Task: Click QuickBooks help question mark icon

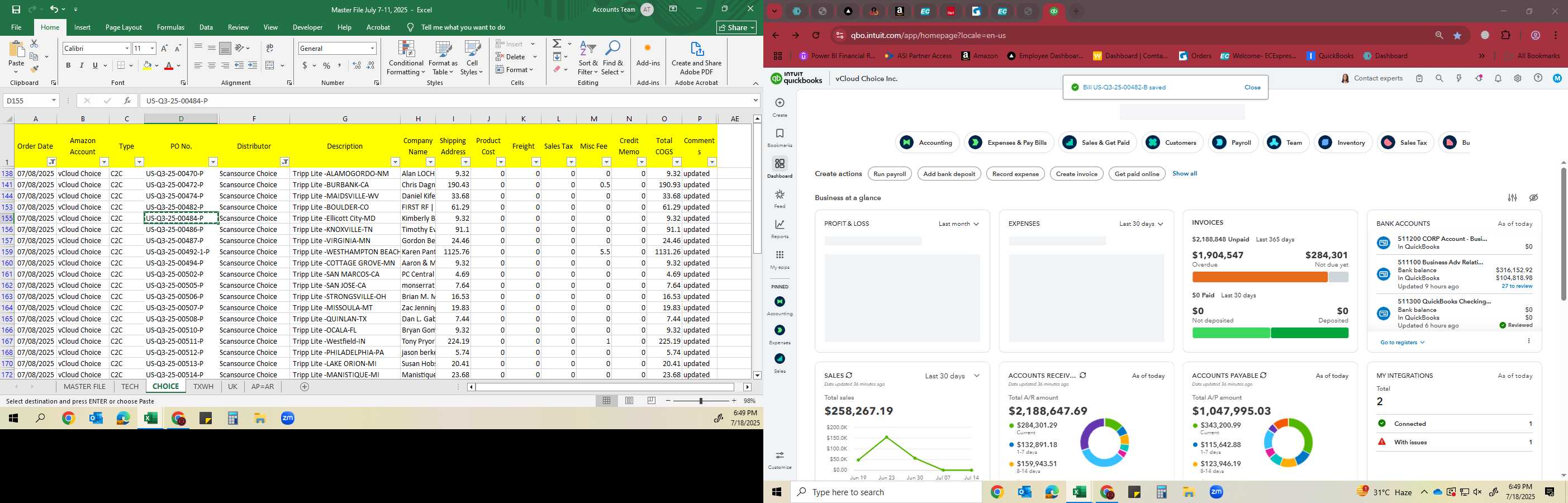Action: [x=1538, y=79]
